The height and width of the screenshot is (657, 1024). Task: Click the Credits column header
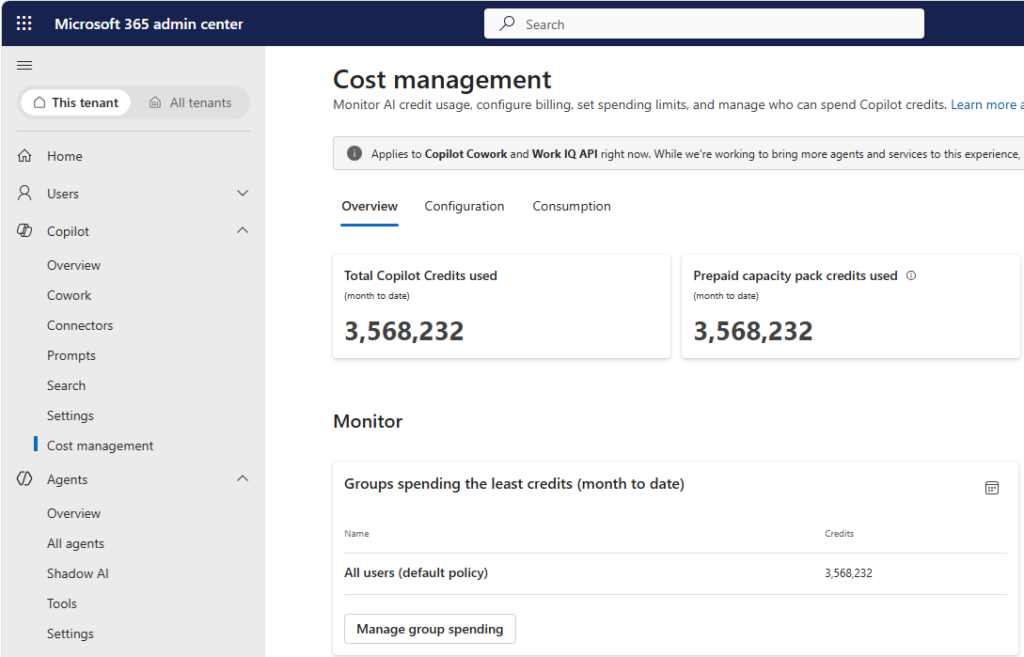(839, 534)
